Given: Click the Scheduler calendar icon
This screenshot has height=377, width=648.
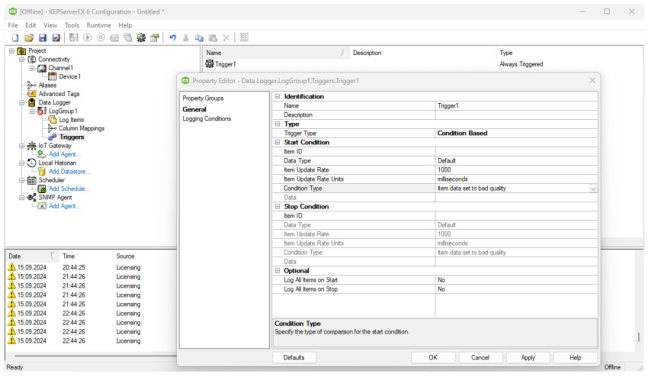Looking at the screenshot, I should (32, 180).
